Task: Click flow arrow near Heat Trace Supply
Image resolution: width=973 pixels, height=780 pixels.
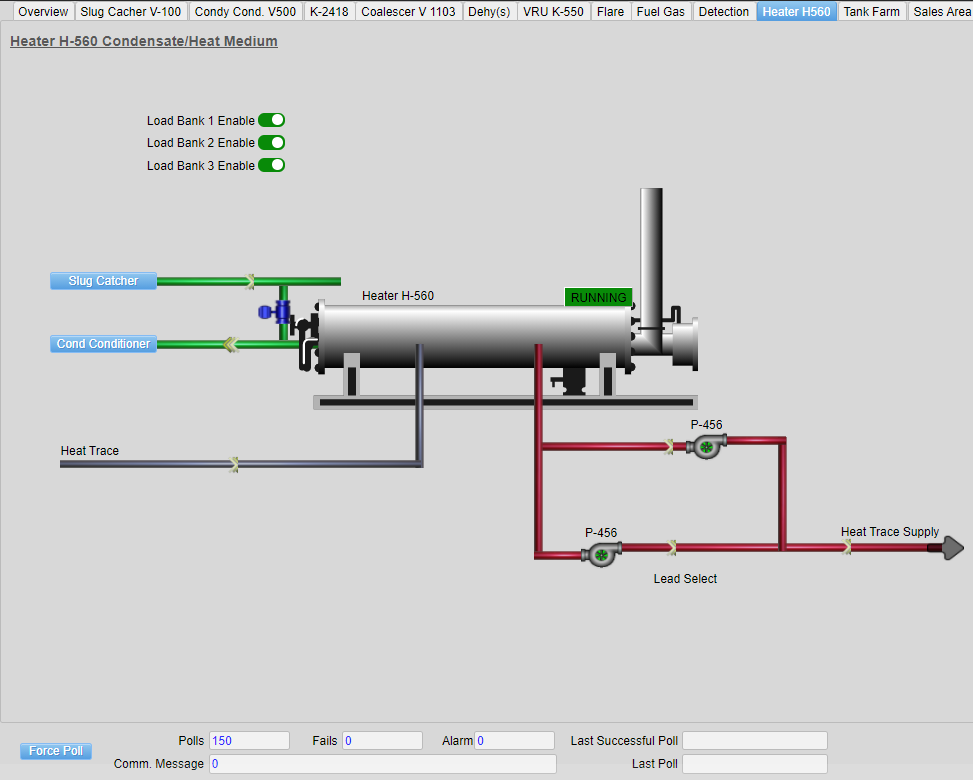Action: 847,547
